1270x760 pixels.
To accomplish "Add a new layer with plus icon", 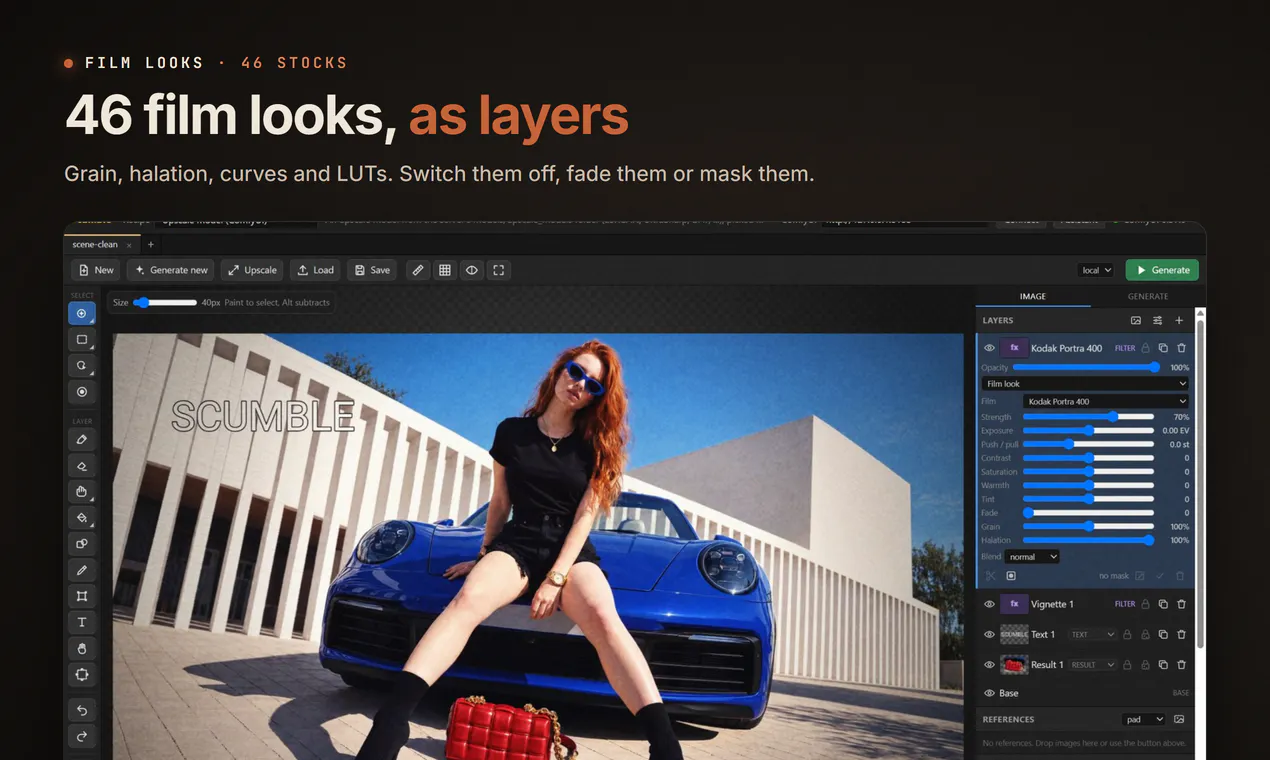I will point(1179,320).
